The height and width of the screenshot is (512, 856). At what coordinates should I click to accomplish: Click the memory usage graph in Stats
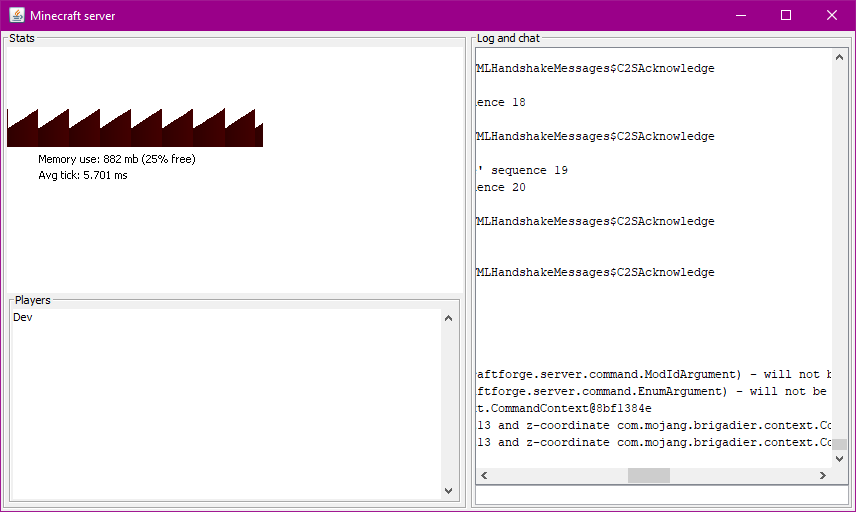134,128
